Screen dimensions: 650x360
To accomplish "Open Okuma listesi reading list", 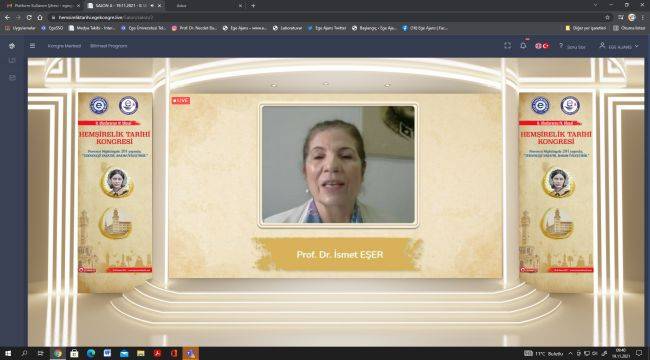I will coord(629,28).
